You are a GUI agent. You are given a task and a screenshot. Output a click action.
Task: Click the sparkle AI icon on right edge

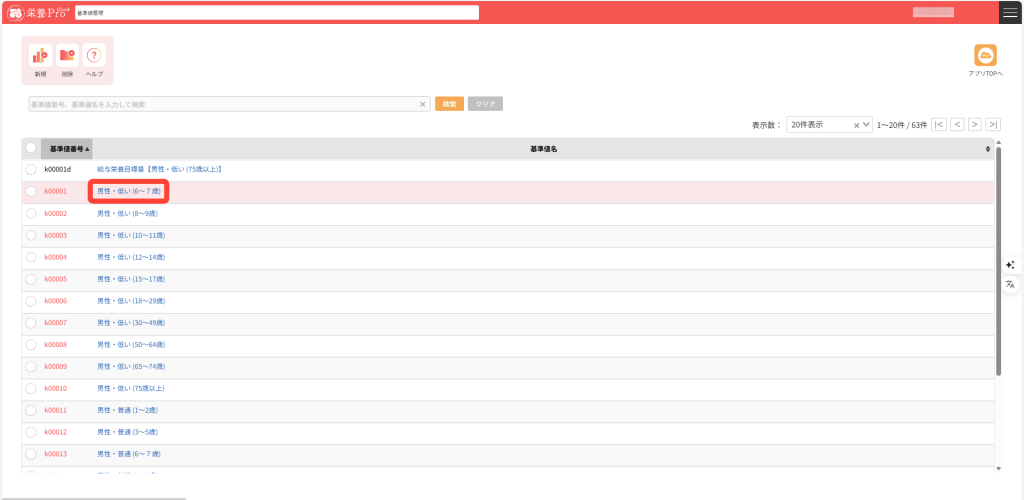[1010, 265]
